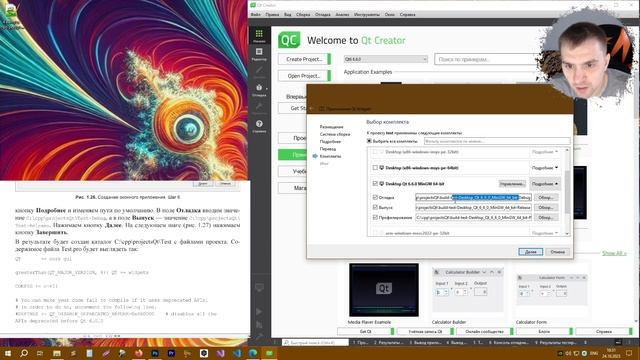Browse (Обзор) for the Выпуск path
Screen dimensions: 640x360
pyautogui.click(x=546, y=207)
